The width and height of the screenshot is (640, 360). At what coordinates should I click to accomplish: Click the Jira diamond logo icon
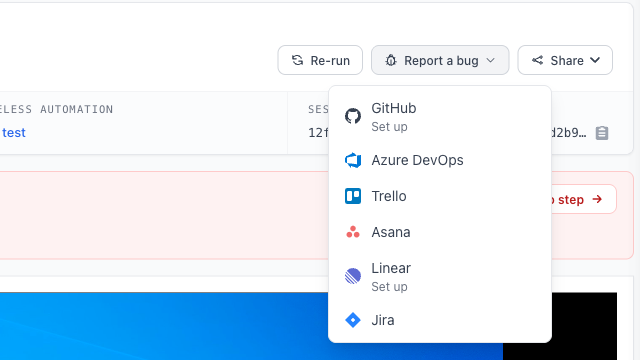(x=353, y=320)
